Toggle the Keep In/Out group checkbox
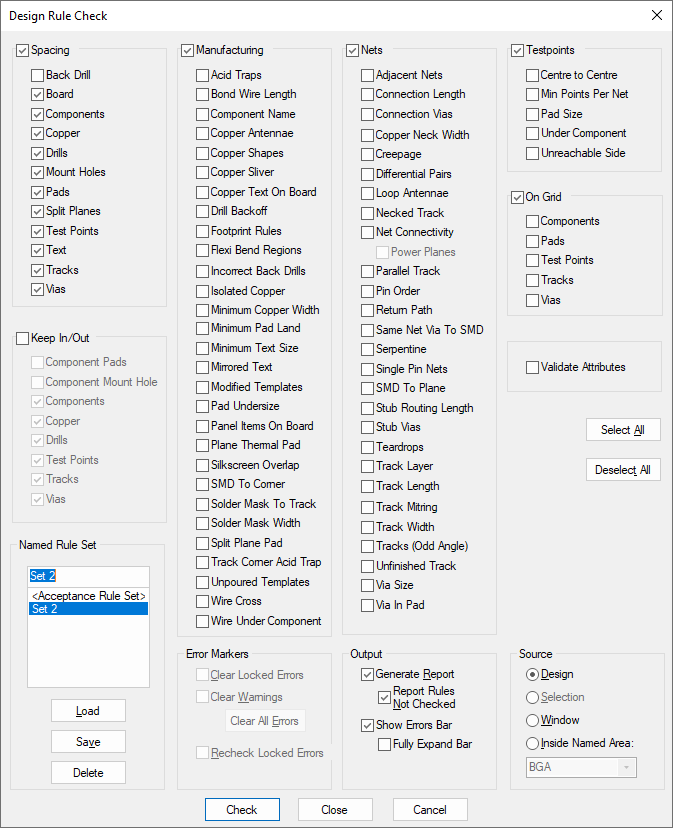Image resolution: width=673 pixels, height=828 pixels. point(23,339)
